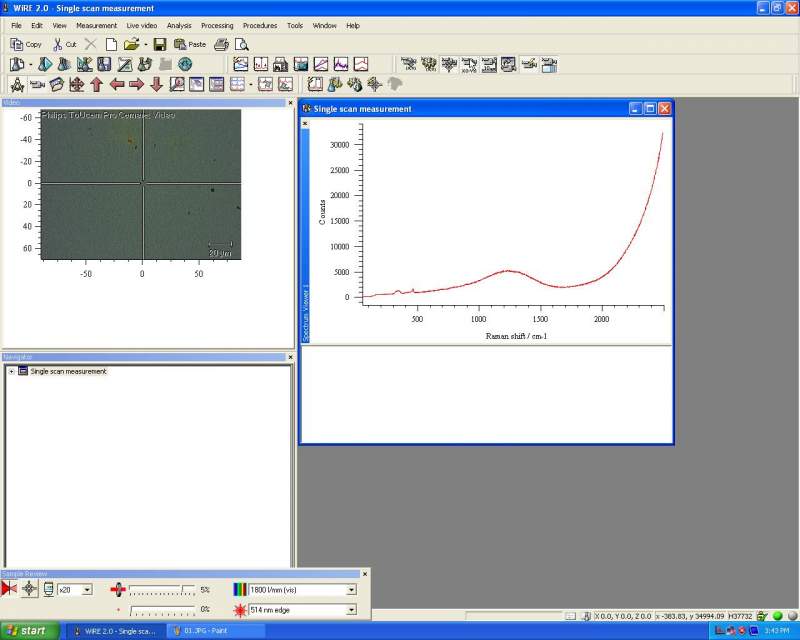Open the Measurement menu

coord(96,25)
